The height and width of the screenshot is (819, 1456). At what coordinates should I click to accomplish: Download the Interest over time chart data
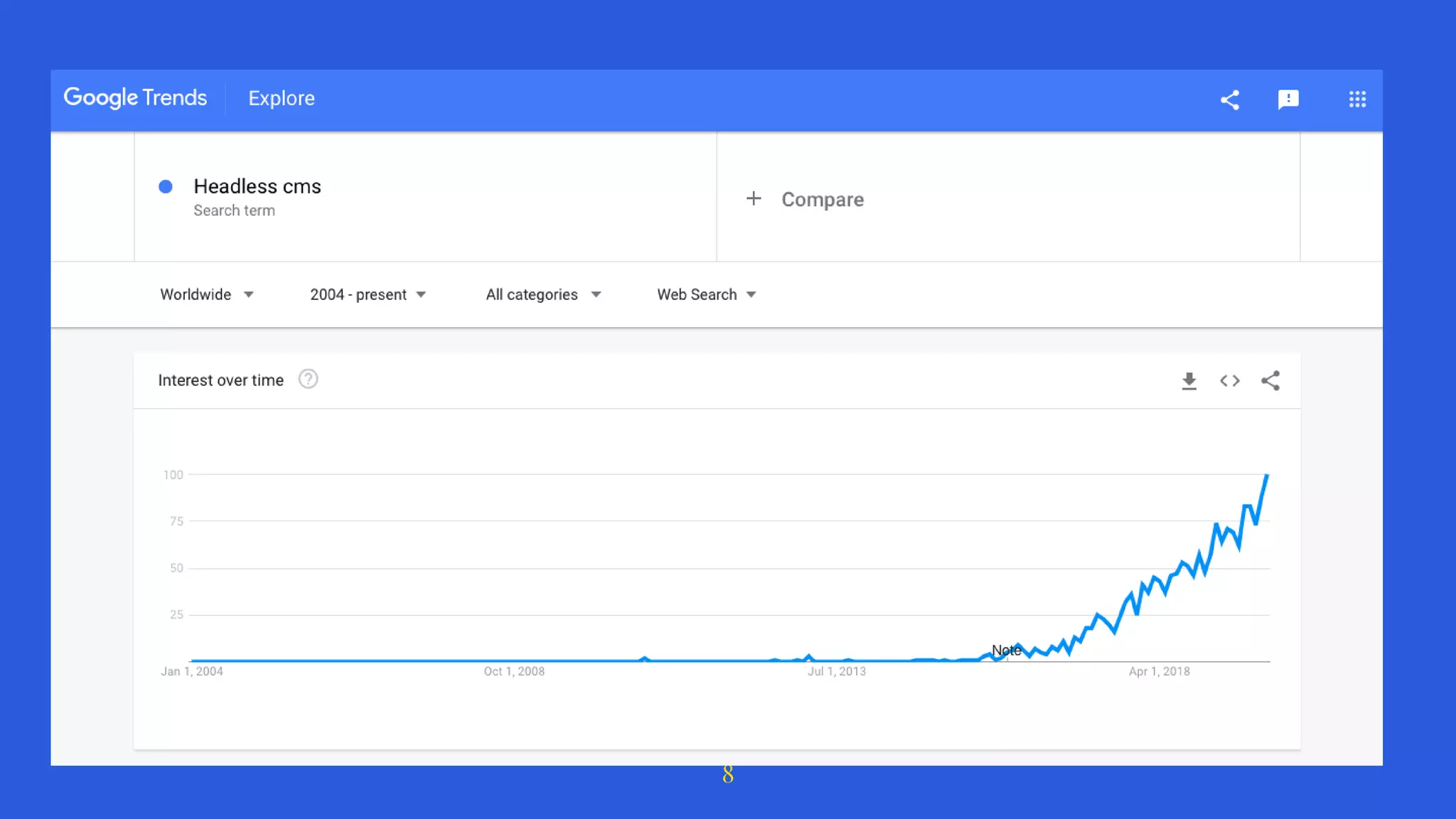[1189, 381]
